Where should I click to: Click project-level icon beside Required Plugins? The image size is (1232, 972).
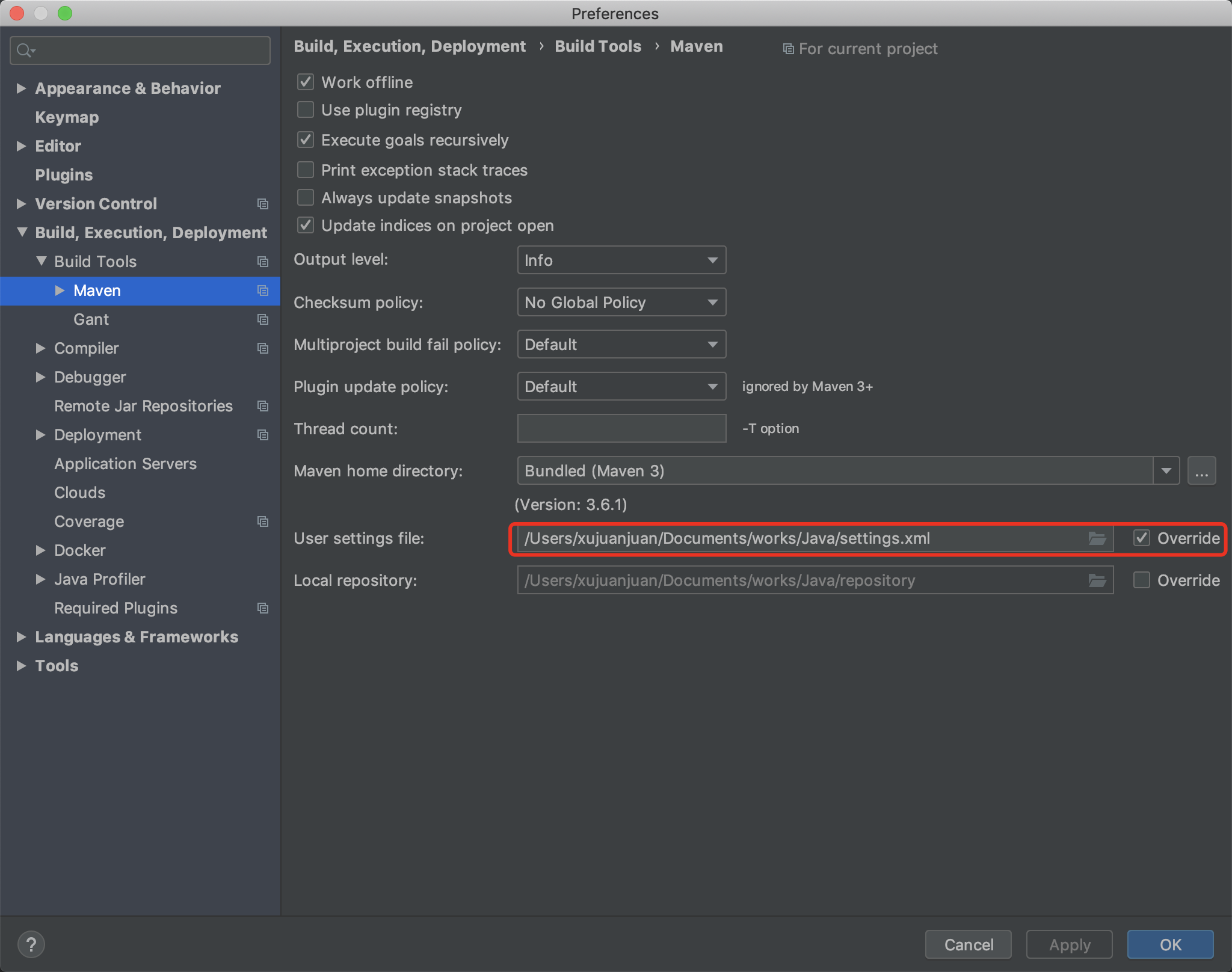click(x=263, y=608)
